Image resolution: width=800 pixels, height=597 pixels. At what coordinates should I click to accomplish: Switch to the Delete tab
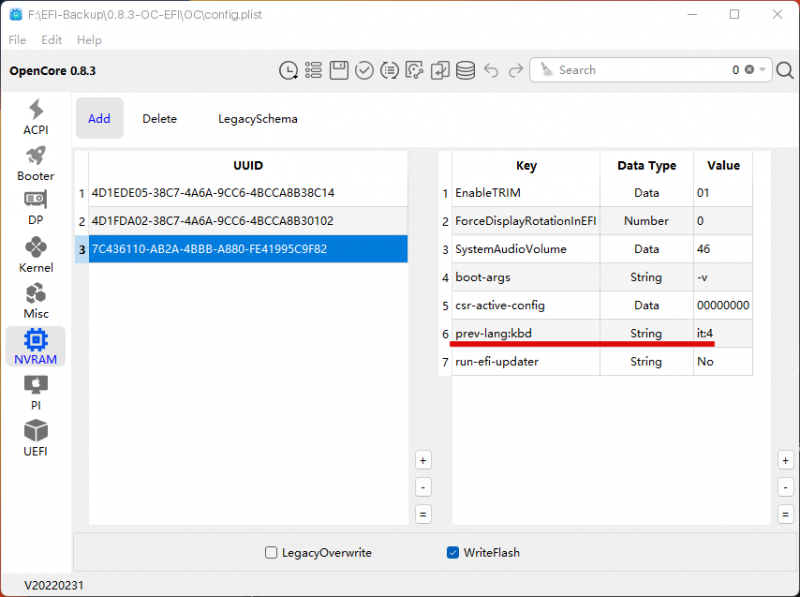coord(159,118)
